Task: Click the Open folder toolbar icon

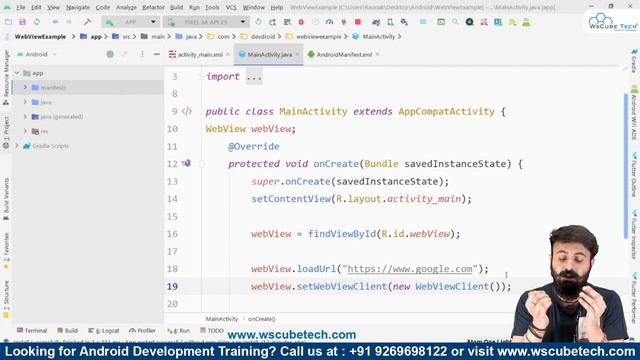Action: point(8,22)
